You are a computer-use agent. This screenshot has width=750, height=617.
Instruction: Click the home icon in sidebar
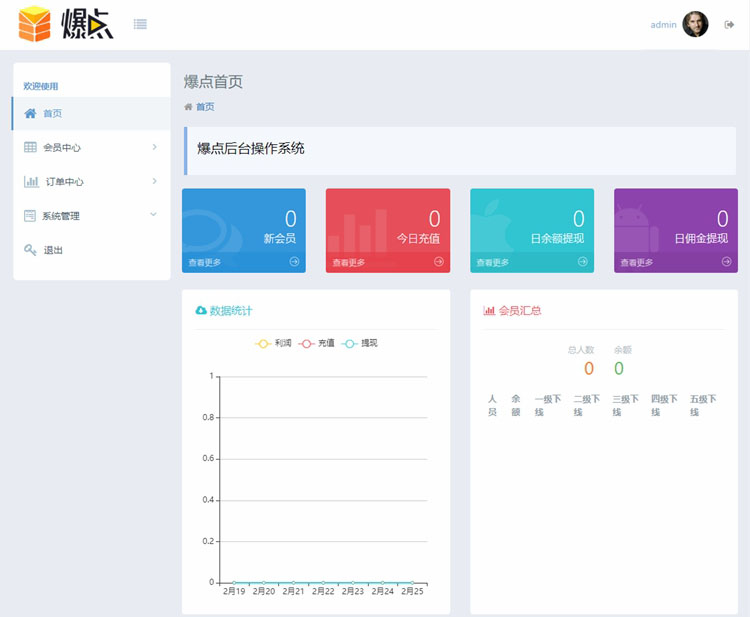click(x=30, y=113)
